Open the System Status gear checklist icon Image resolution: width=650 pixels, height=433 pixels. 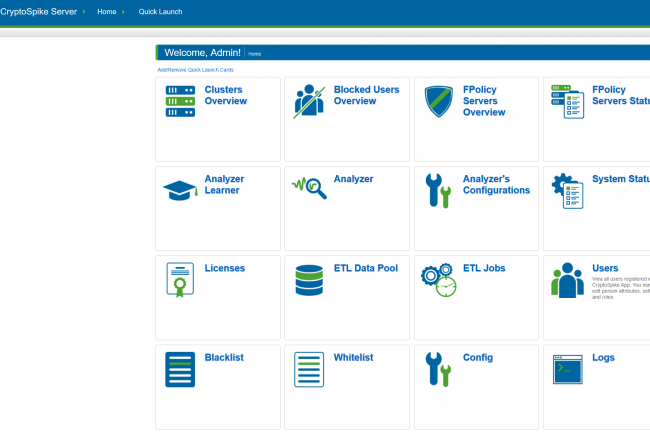point(568,191)
